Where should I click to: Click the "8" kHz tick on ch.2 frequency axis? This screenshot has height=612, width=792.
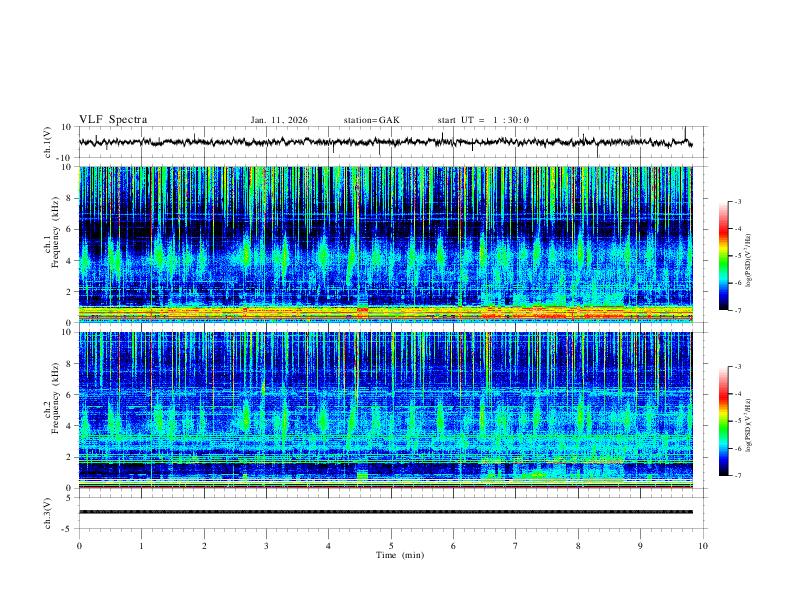click(68, 364)
